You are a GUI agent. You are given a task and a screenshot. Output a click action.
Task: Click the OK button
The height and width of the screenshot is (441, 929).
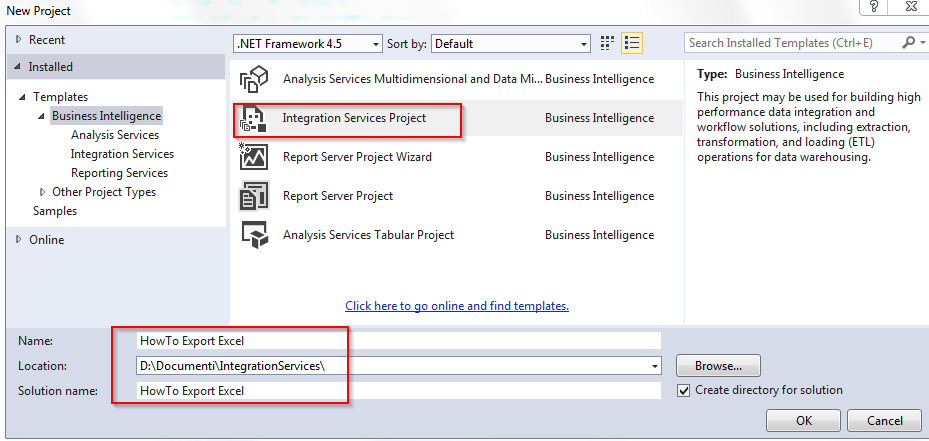803,421
